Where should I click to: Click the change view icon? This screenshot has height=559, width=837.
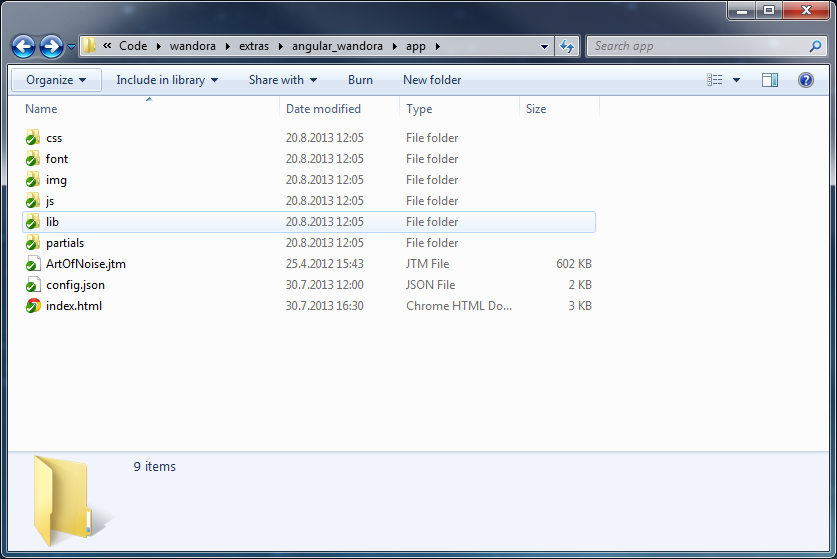click(x=715, y=80)
